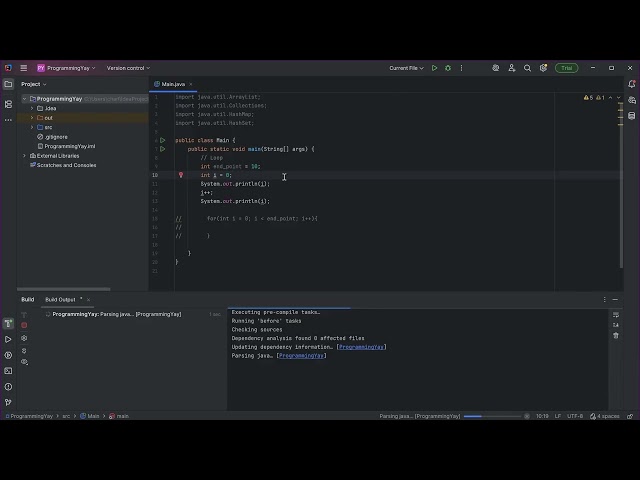Collapse the ProgrammingYay root folder
The width and height of the screenshot is (640, 480).
[24, 99]
